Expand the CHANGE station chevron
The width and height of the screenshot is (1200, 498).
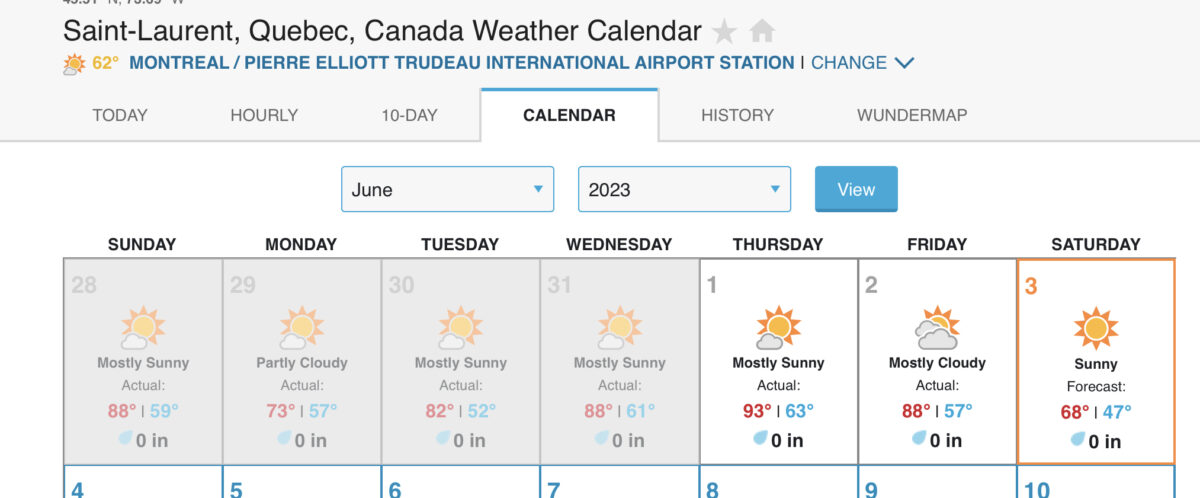(904, 63)
